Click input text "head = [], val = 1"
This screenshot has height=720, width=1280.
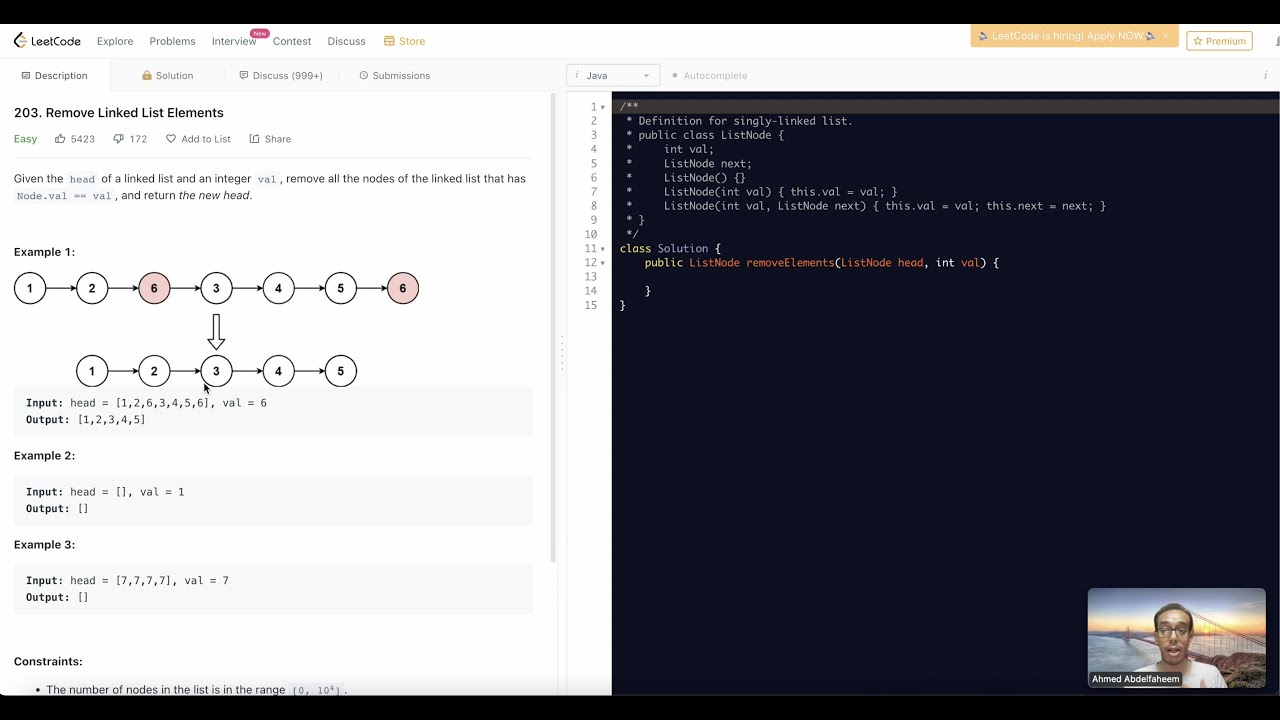tap(127, 492)
